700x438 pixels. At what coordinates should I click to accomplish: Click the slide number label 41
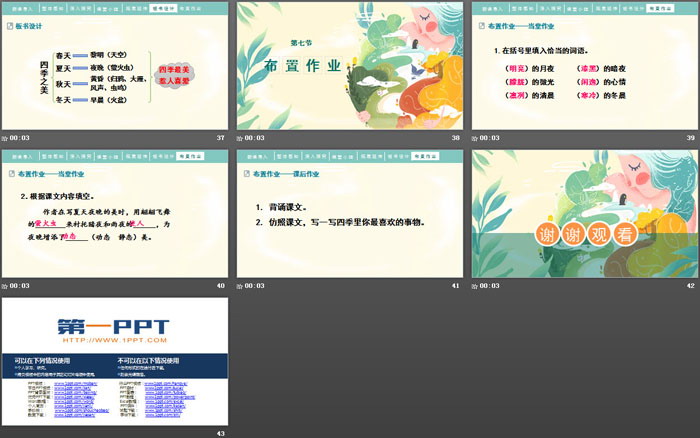(x=455, y=286)
